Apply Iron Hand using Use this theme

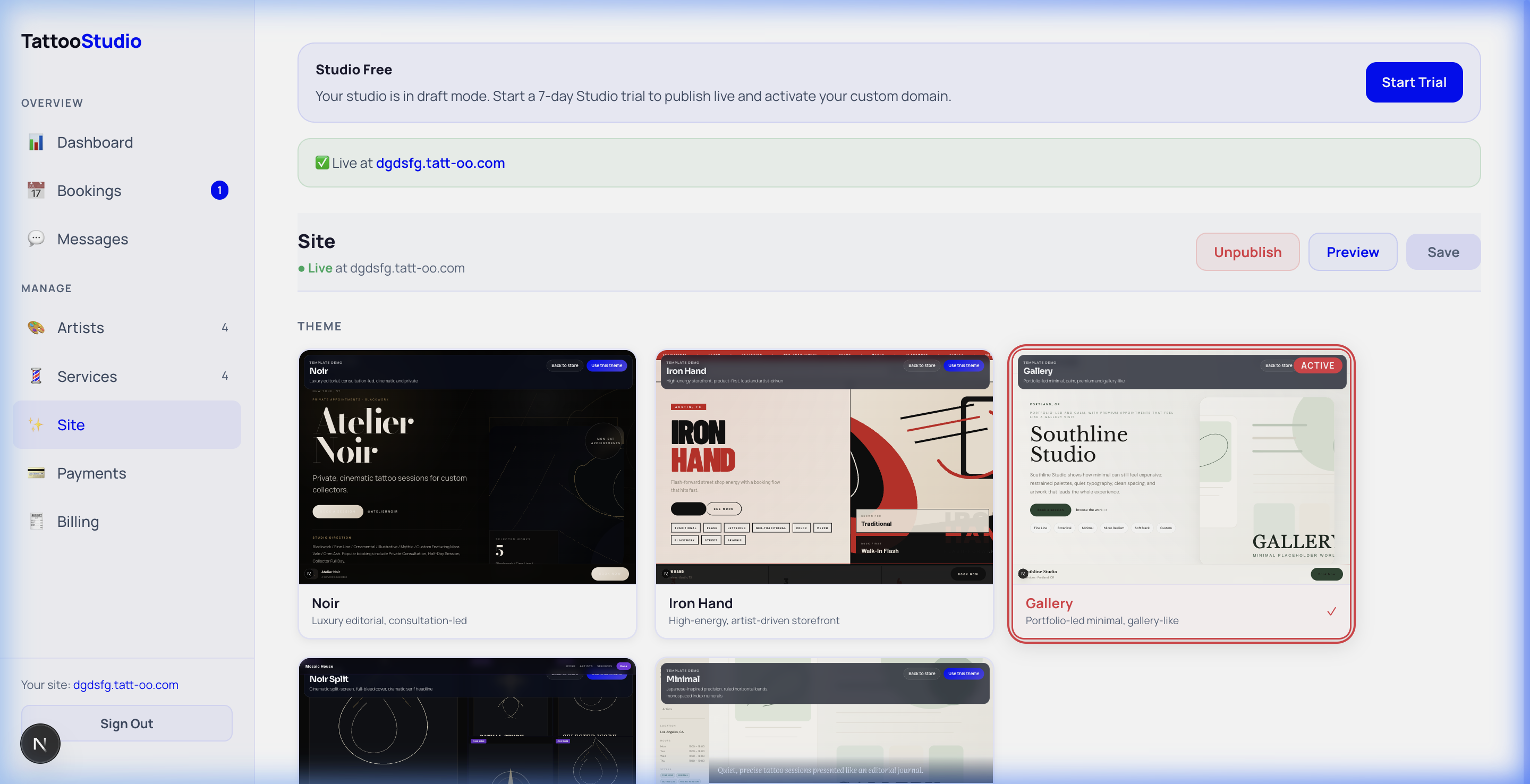[963, 365]
